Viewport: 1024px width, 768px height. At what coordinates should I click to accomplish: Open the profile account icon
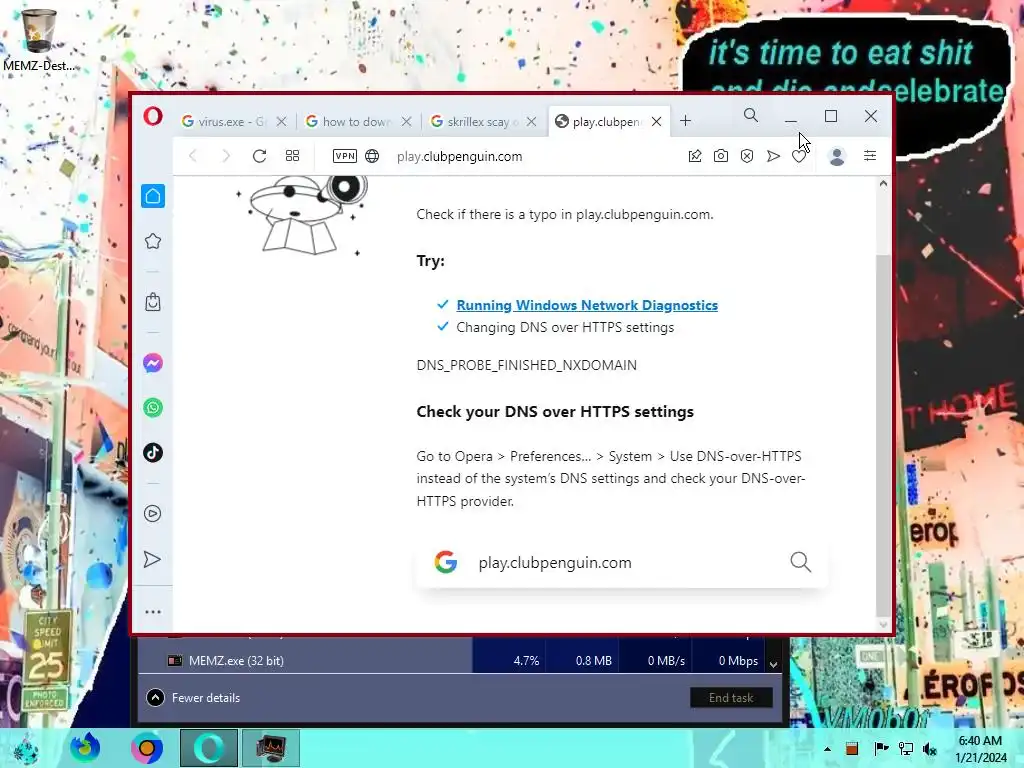pyautogui.click(x=837, y=156)
